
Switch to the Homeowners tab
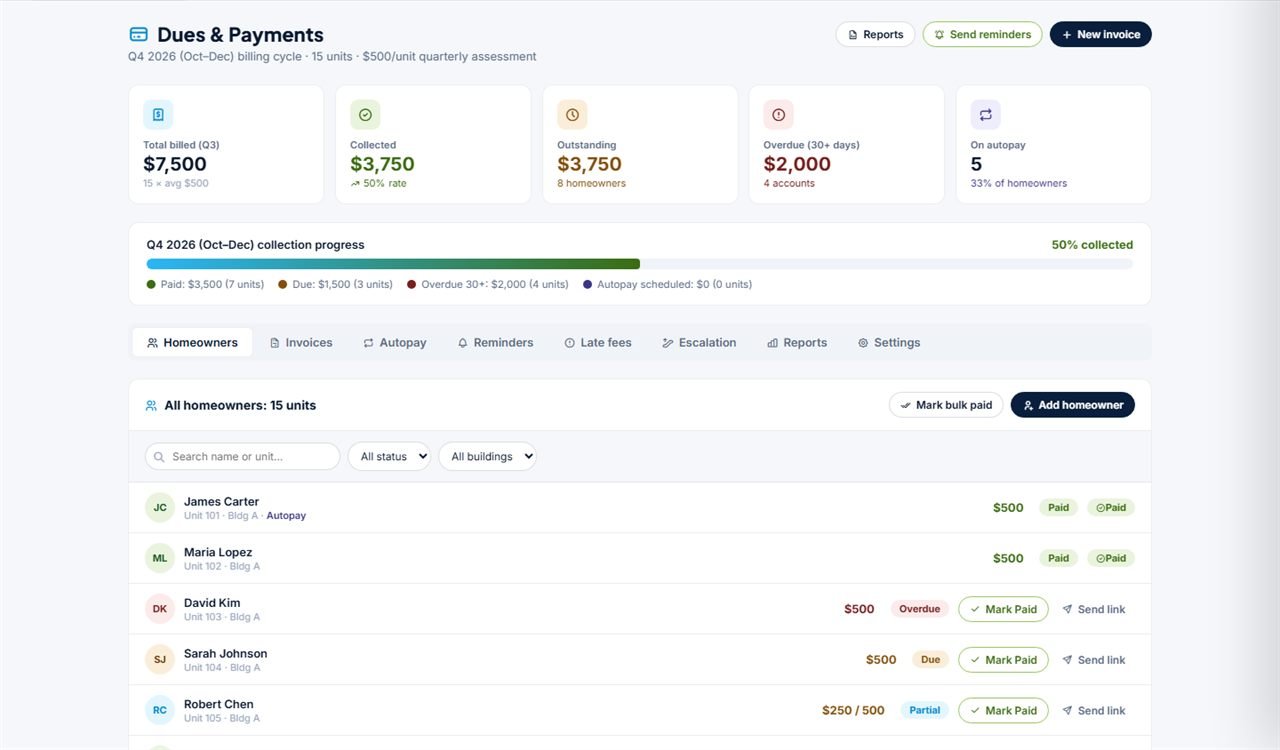[x=192, y=342]
